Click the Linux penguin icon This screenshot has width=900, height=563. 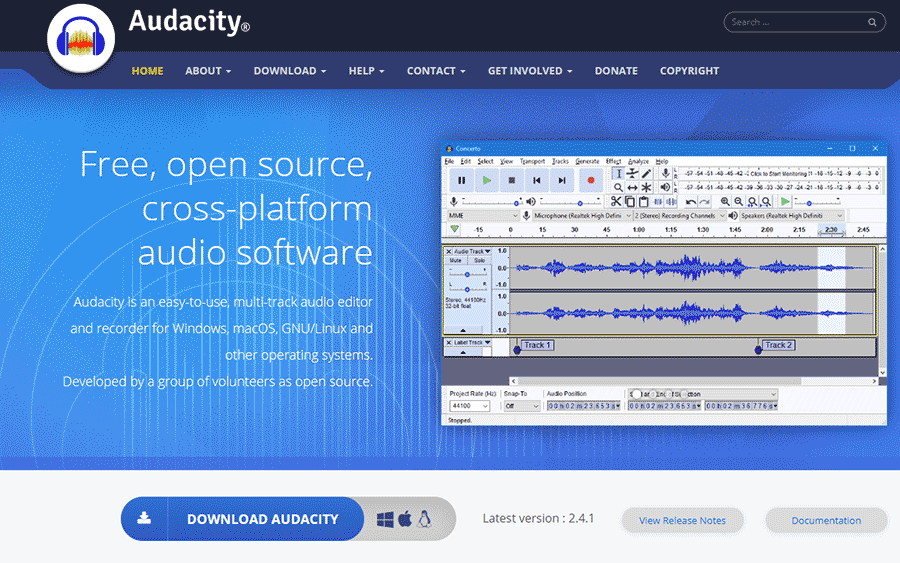(x=424, y=519)
